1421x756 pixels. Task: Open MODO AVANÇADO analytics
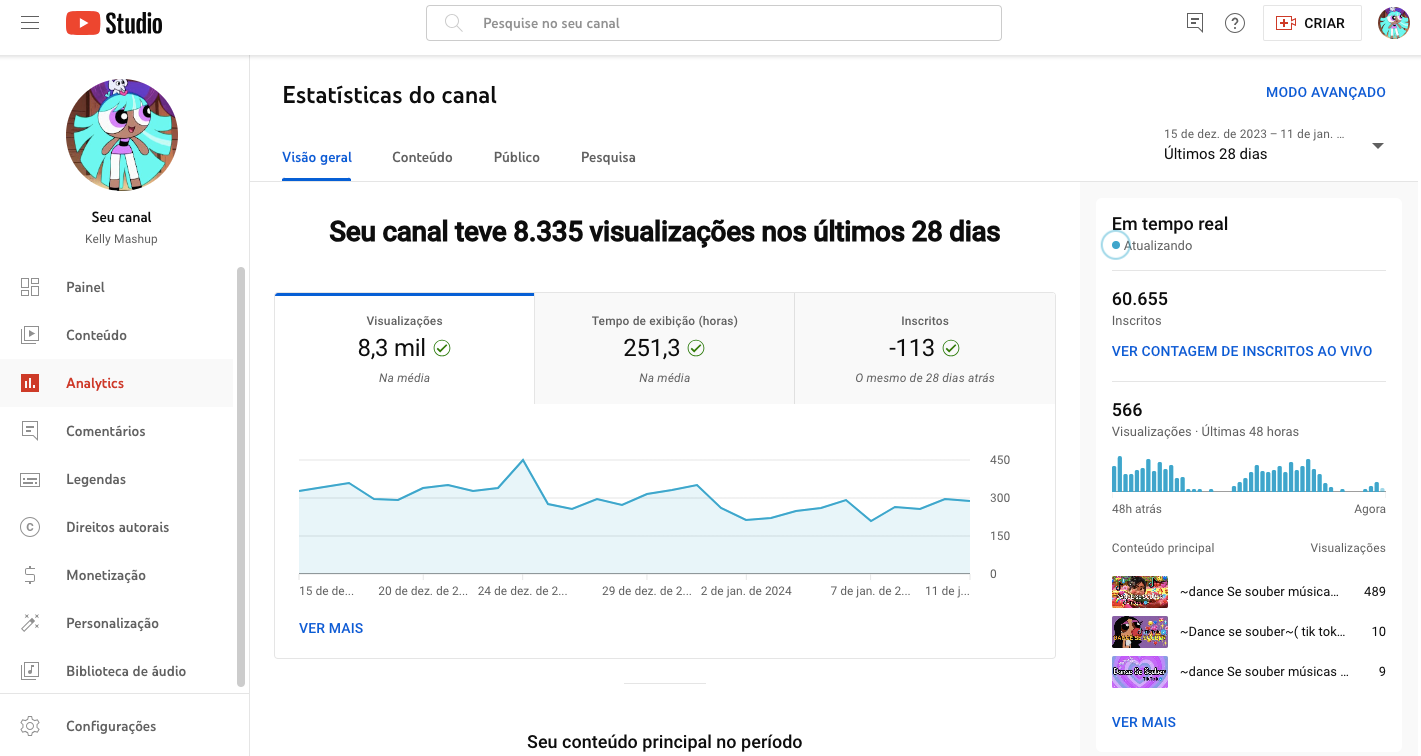click(x=1326, y=92)
